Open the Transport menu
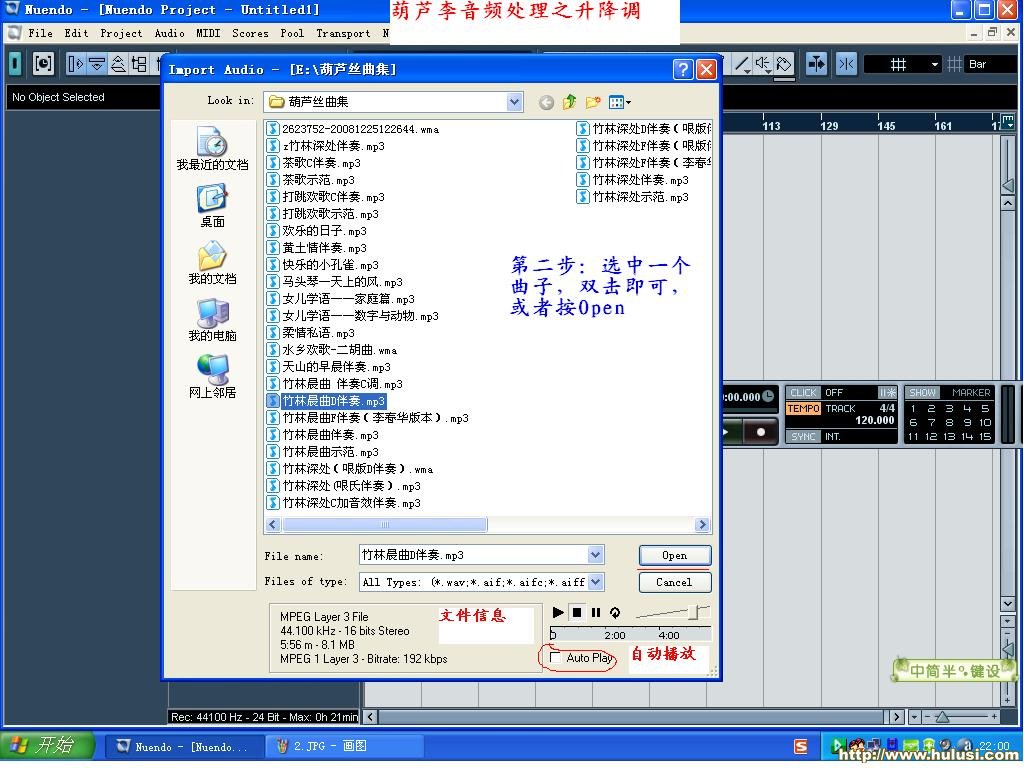 coord(343,33)
